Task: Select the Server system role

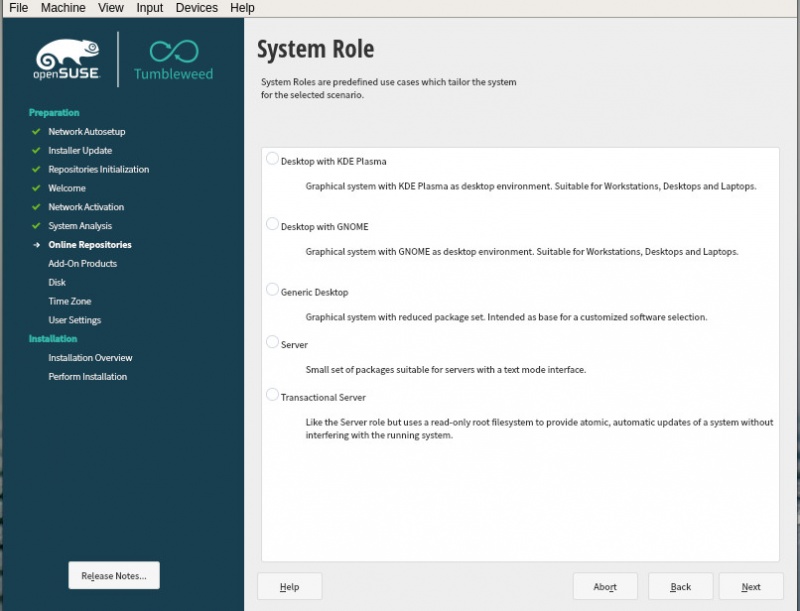Action: click(x=271, y=343)
